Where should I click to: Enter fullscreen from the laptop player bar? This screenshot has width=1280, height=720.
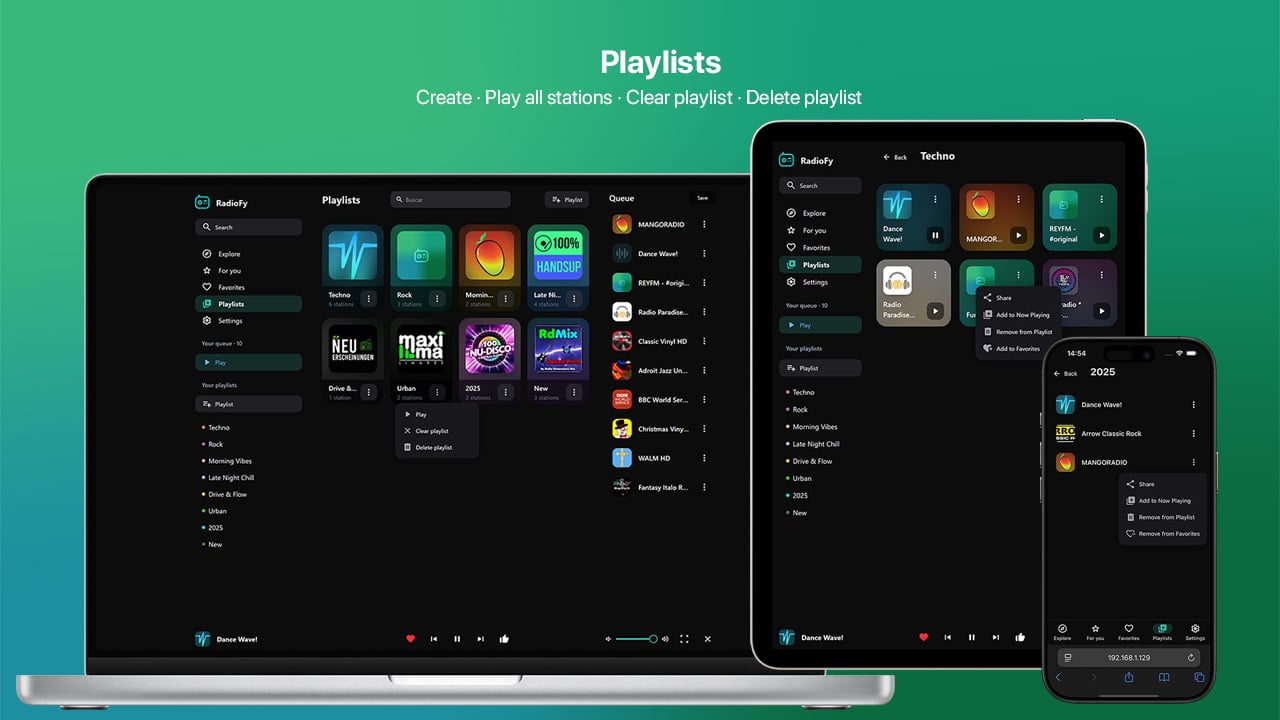pos(684,639)
